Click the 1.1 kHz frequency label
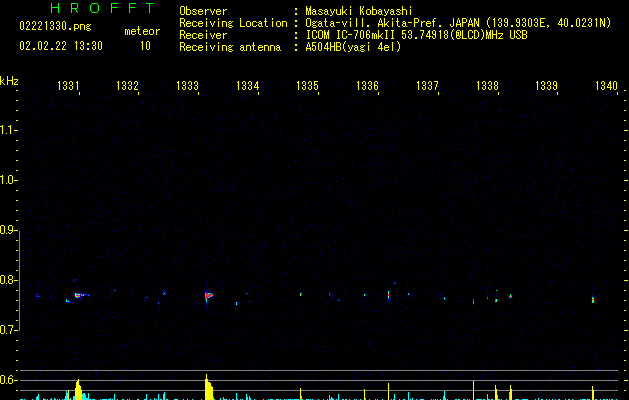629x400 pixels. 9,130
